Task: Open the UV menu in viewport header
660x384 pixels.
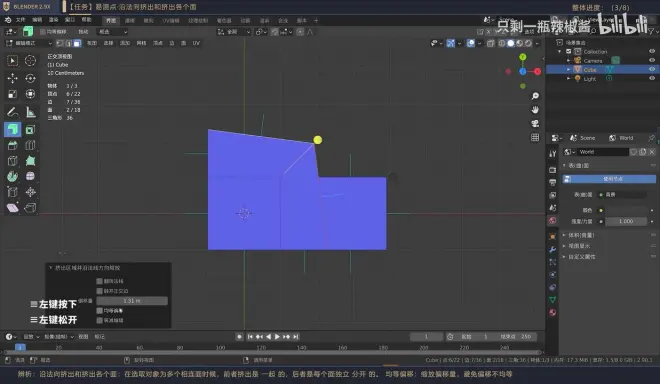Action: [x=196, y=43]
